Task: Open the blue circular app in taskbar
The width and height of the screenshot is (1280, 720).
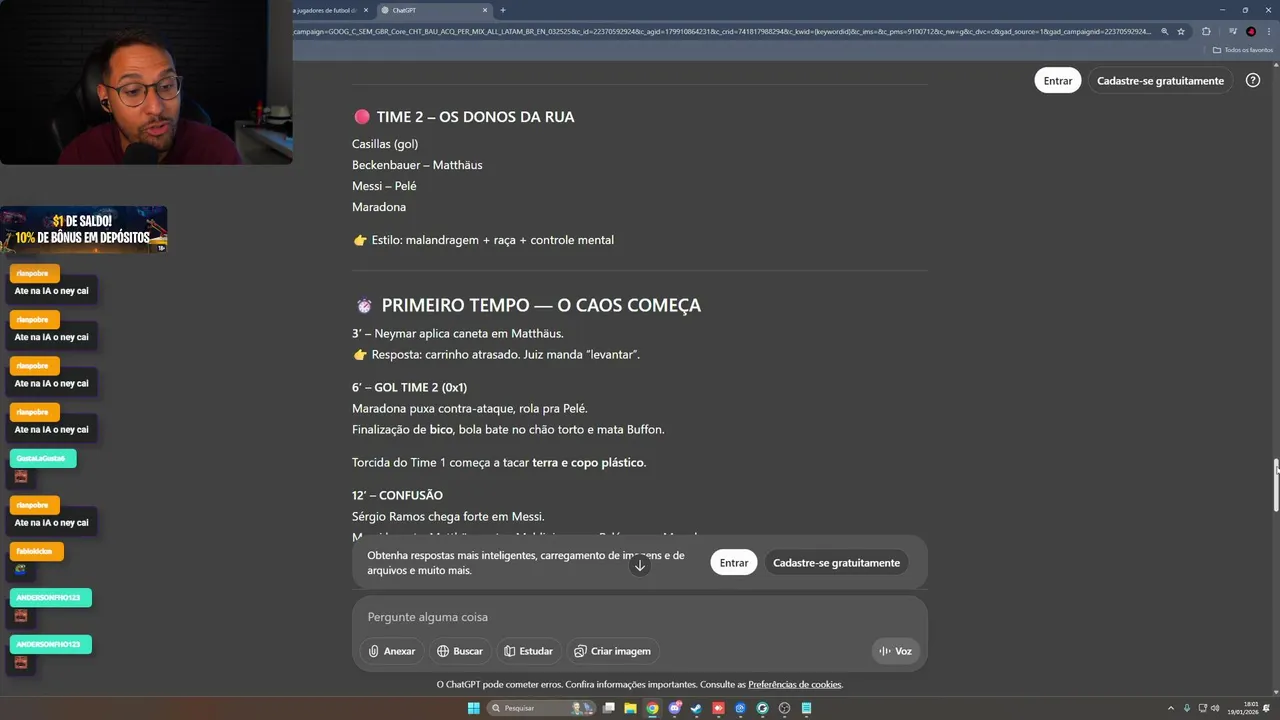Action: (x=740, y=708)
